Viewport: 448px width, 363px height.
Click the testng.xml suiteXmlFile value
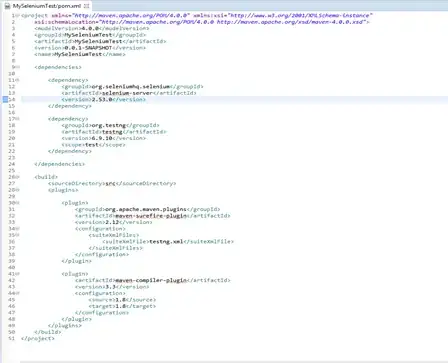click(x=166, y=242)
